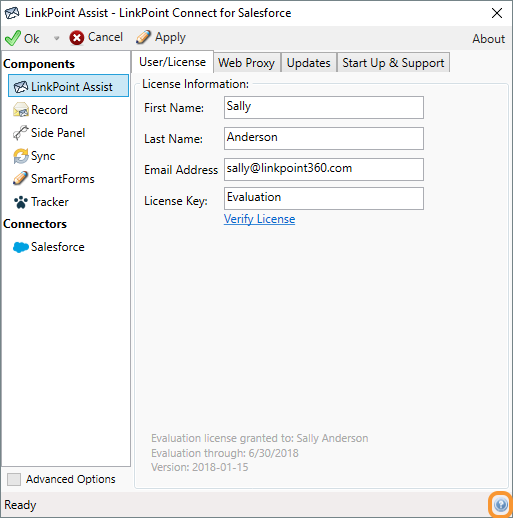The width and height of the screenshot is (513, 518).
Task: Open the Side Panel component icon
Action: point(21,133)
